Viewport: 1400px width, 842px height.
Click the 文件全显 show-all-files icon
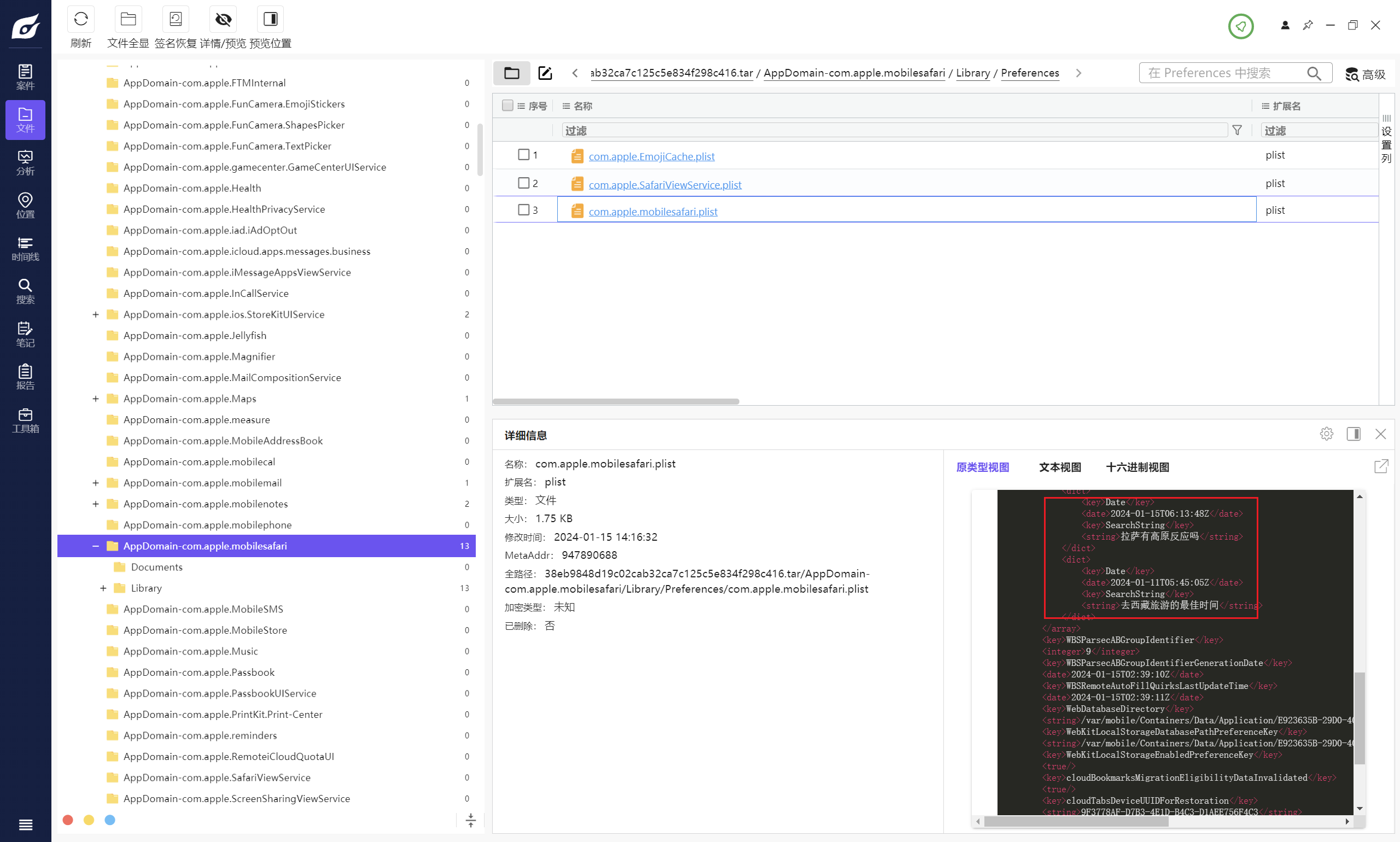pyautogui.click(x=129, y=19)
